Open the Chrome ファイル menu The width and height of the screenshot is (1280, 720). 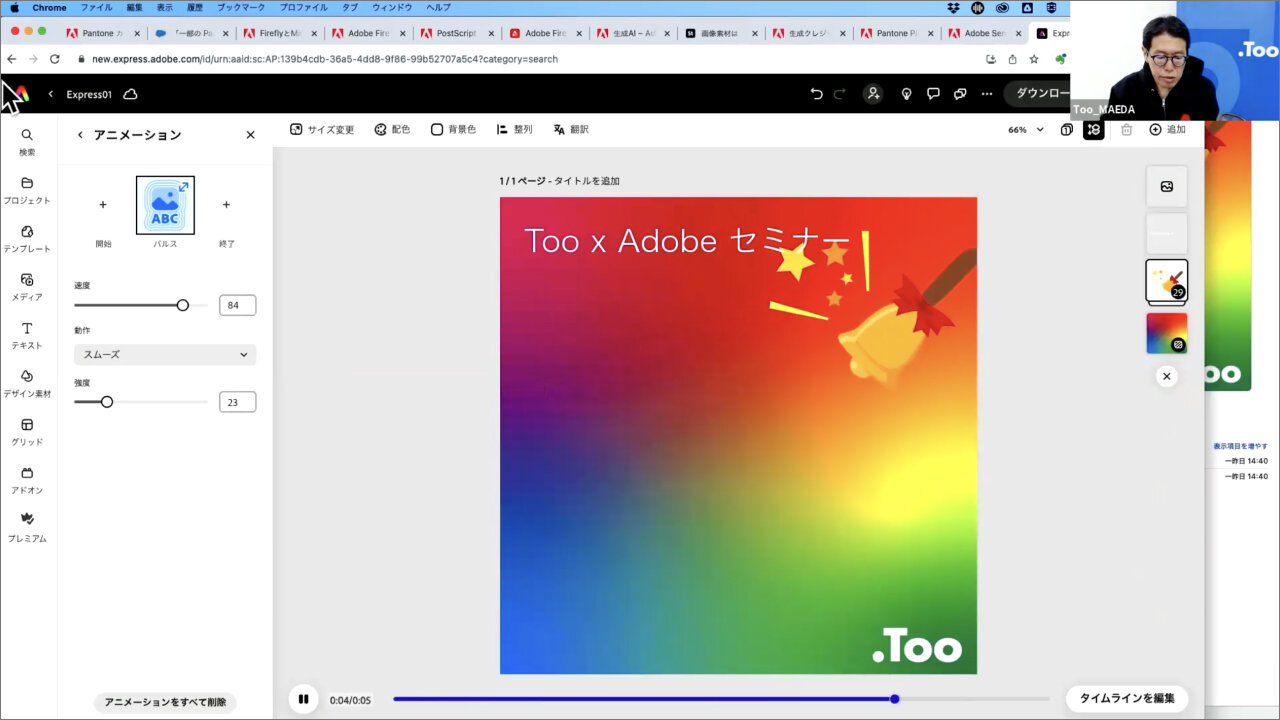click(96, 7)
